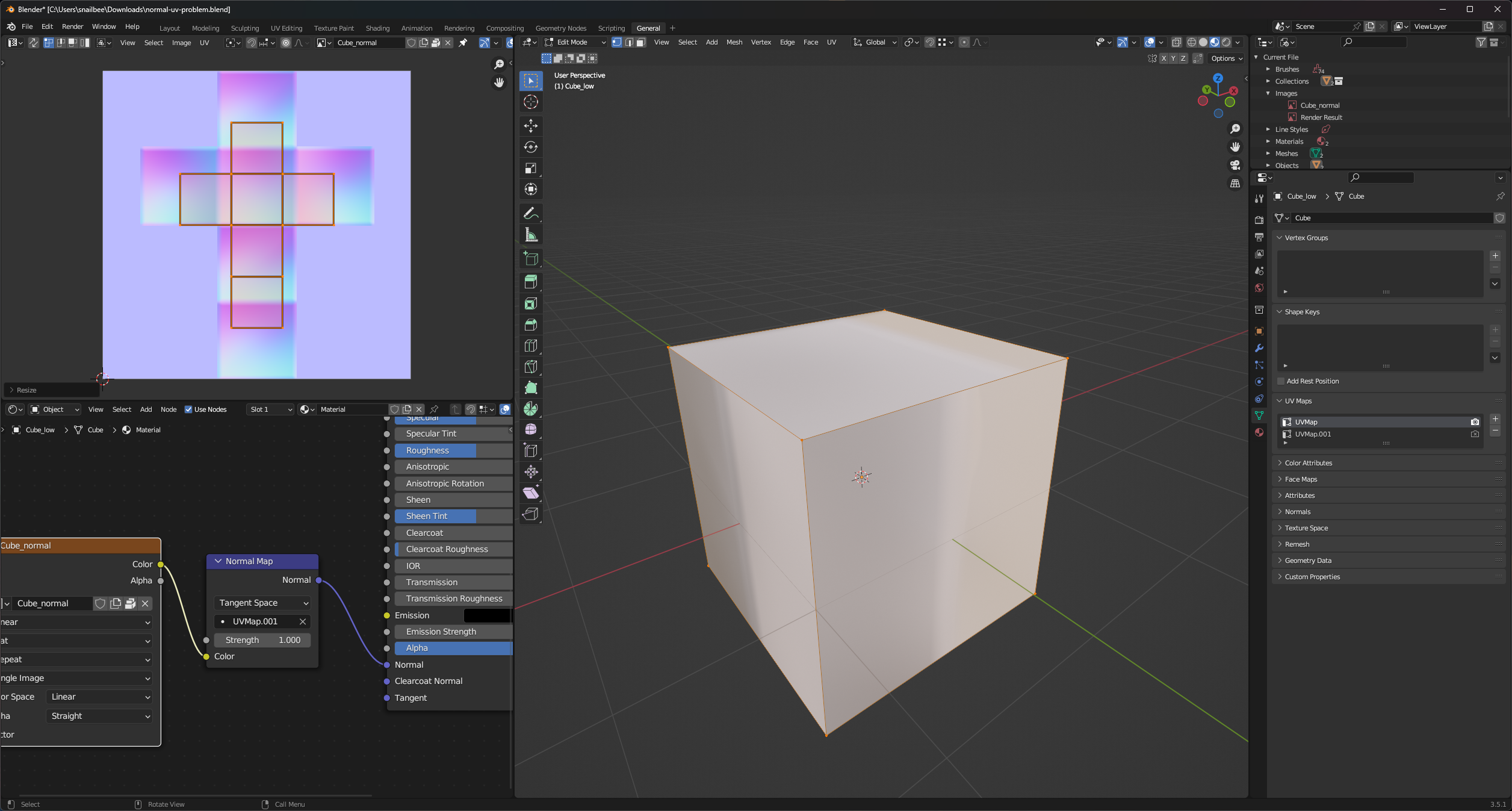Viewport: 1512px width, 811px height.
Task: Select the Rotate tool in viewport toolbar
Action: pyautogui.click(x=531, y=147)
